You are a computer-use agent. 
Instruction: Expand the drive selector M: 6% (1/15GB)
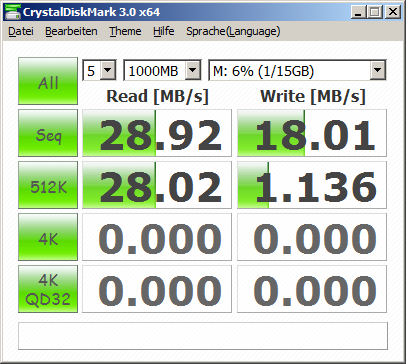click(x=377, y=70)
